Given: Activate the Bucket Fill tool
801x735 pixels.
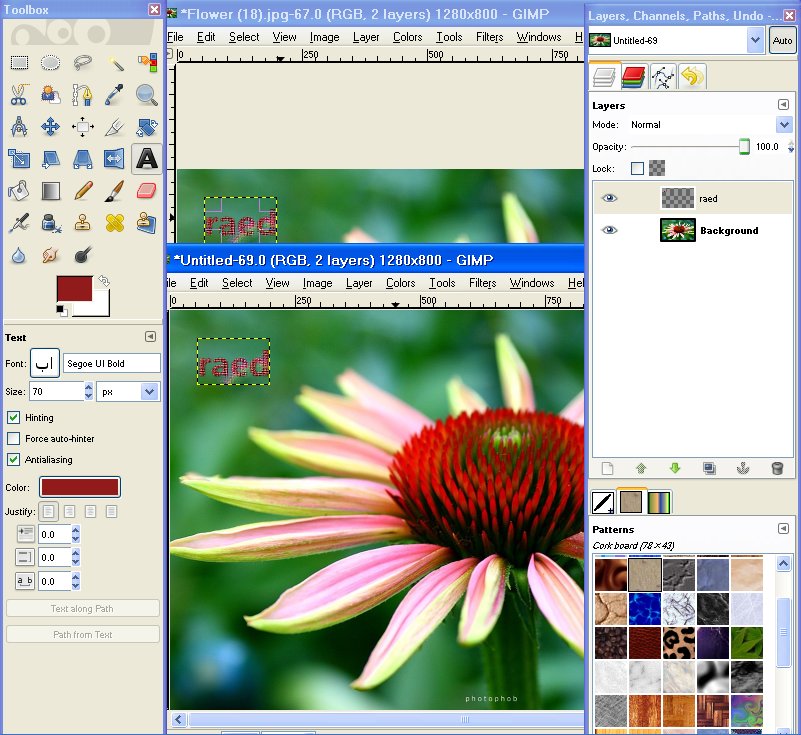Looking at the screenshot, I should [x=19, y=190].
